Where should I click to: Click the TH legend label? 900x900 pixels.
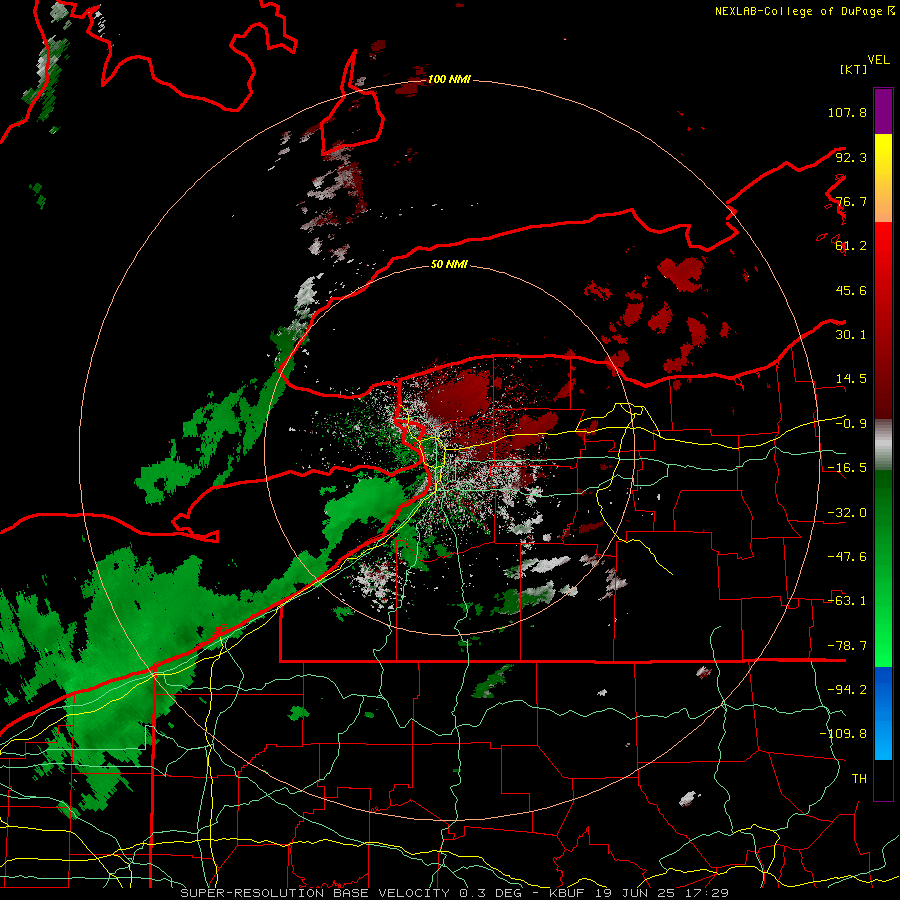[x=859, y=779]
